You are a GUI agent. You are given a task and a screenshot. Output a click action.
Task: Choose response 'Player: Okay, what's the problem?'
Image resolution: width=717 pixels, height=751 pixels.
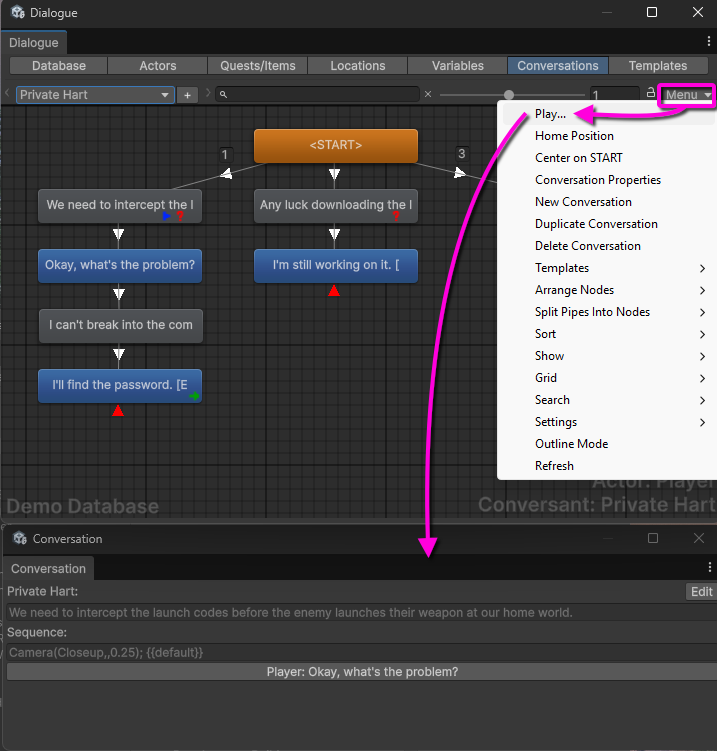tap(362, 672)
